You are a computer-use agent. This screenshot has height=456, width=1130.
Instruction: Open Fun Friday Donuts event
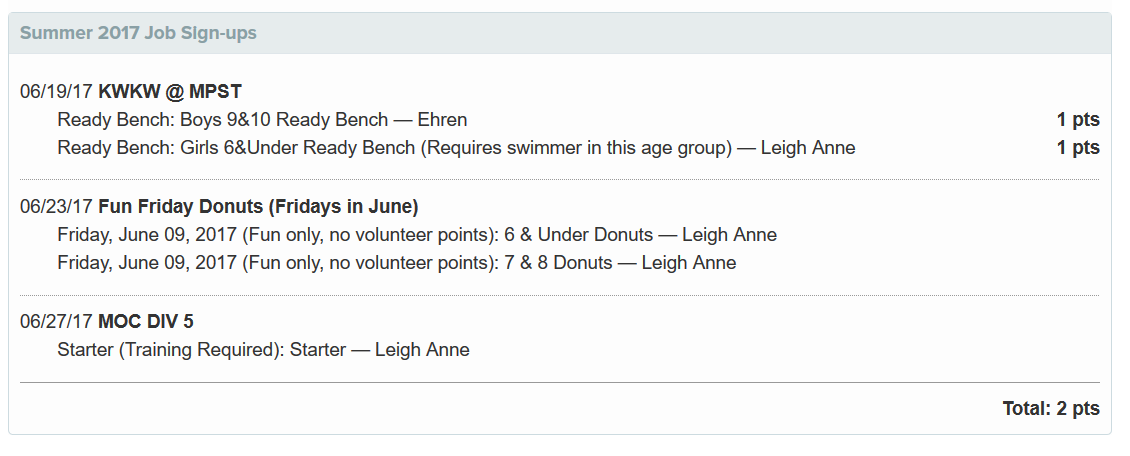pyautogui.click(x=258, y=207)
